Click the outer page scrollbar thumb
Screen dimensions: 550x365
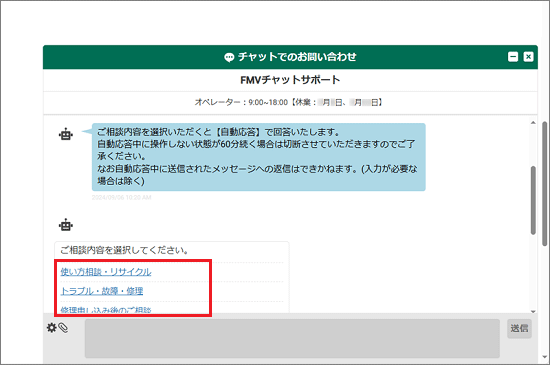[x=544, y=183]
